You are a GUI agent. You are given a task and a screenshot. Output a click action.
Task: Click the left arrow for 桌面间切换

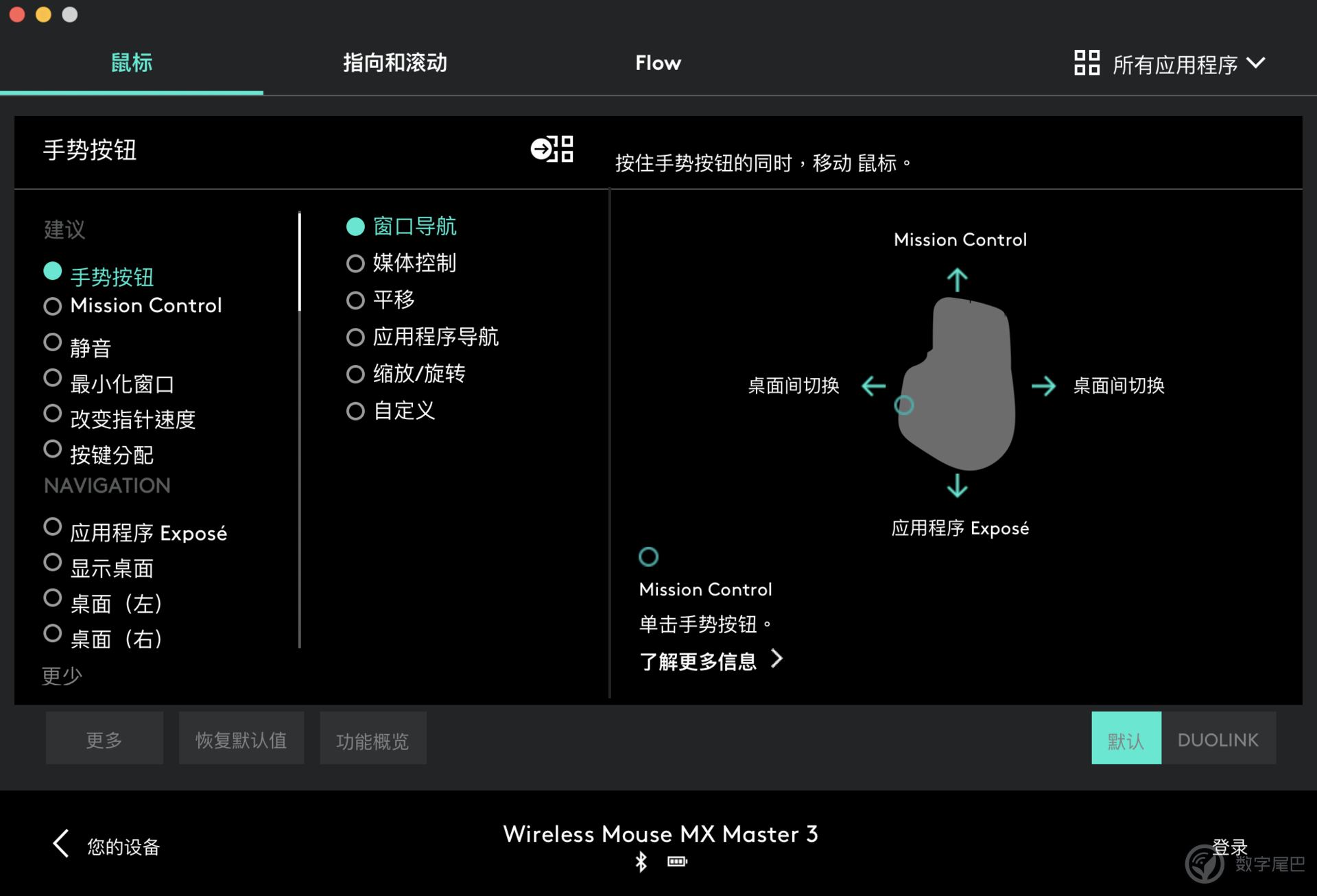pyautogui.click(x=873, y=386)
